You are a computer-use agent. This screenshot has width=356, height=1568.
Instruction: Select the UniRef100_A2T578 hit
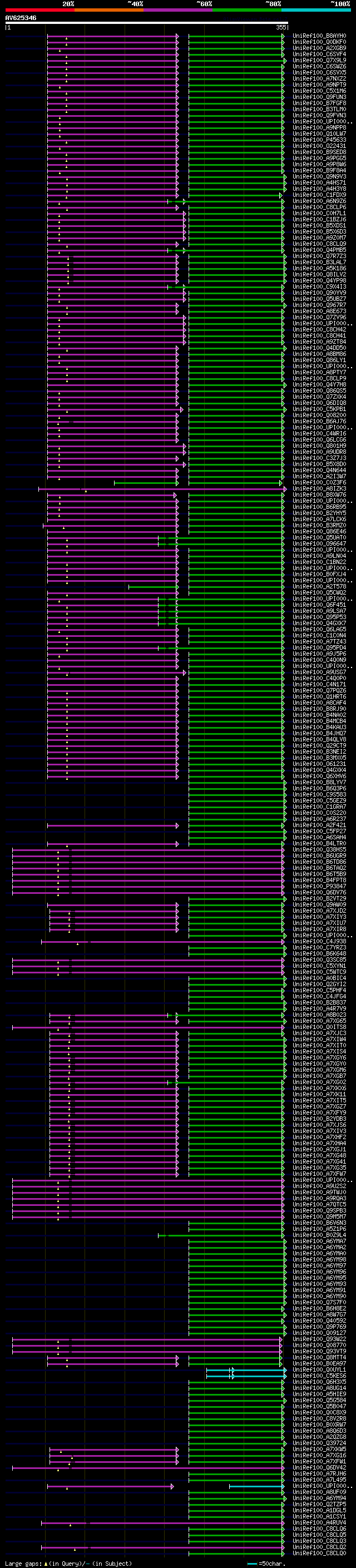[x=319, y=586]
